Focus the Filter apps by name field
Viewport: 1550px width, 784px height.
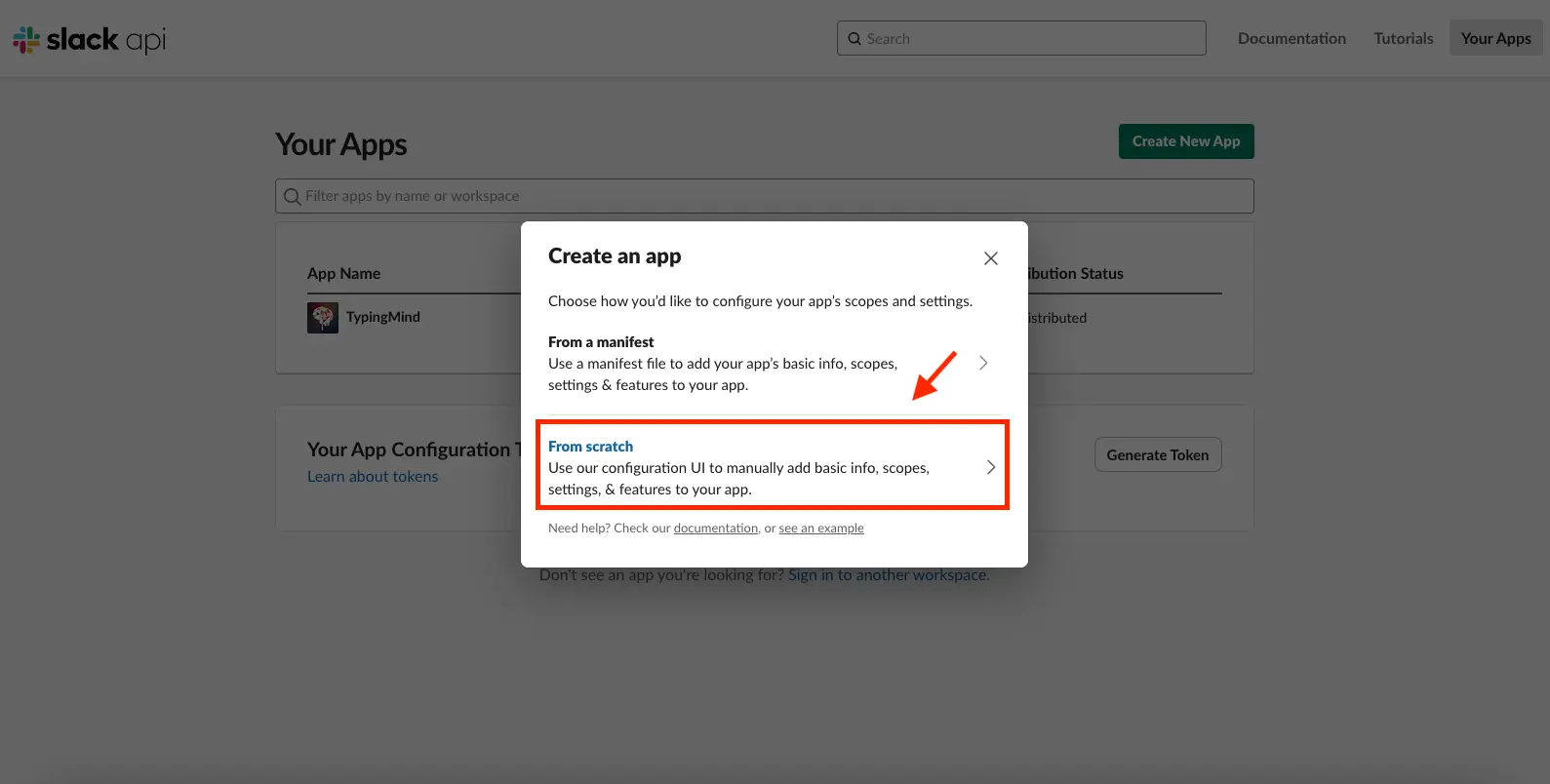(x=765, y=196)
